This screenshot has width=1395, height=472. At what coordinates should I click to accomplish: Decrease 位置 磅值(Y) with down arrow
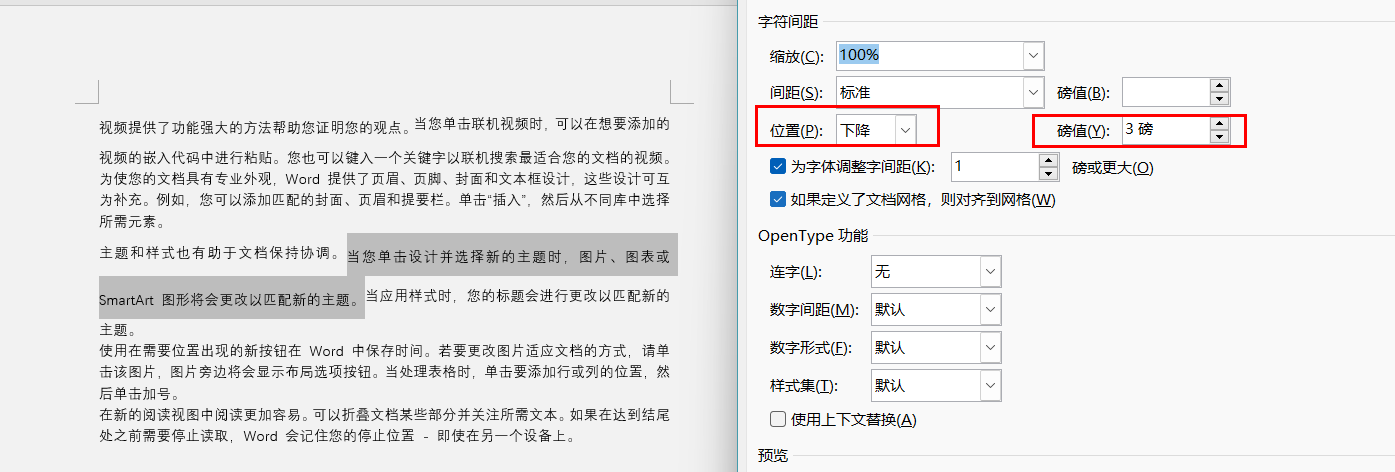click(x=1219, y=137)
